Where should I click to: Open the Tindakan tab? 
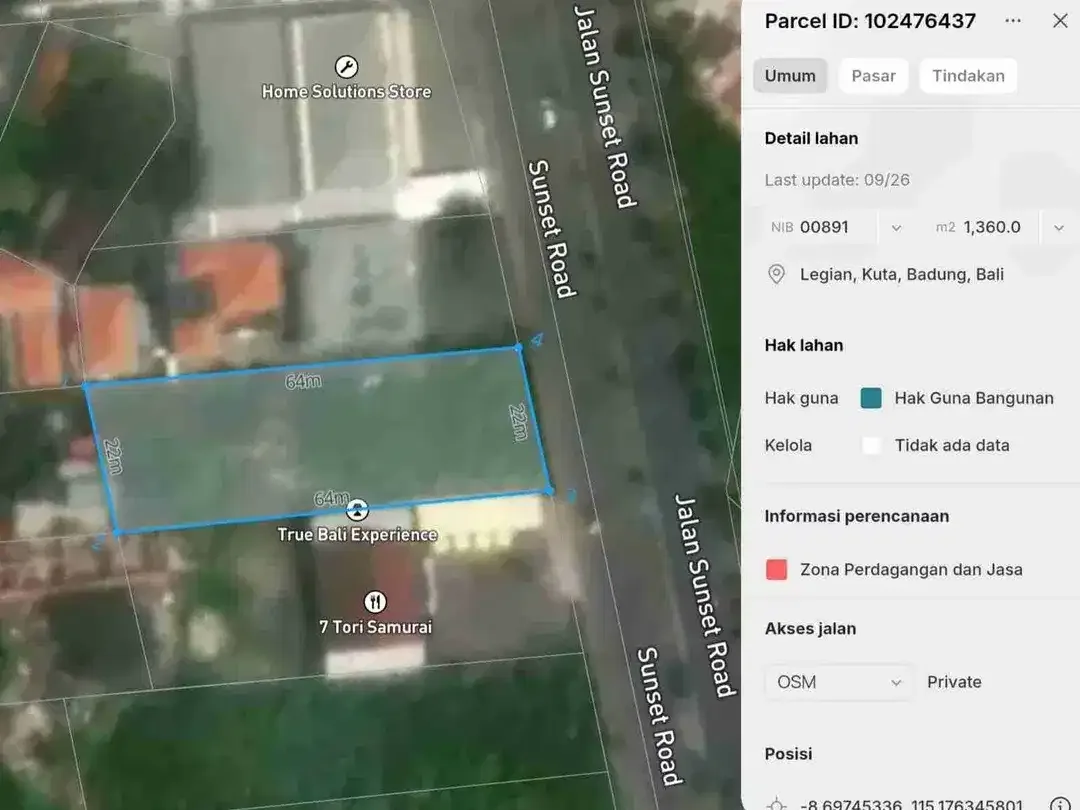pyautogui.click(x=968, y=76)
